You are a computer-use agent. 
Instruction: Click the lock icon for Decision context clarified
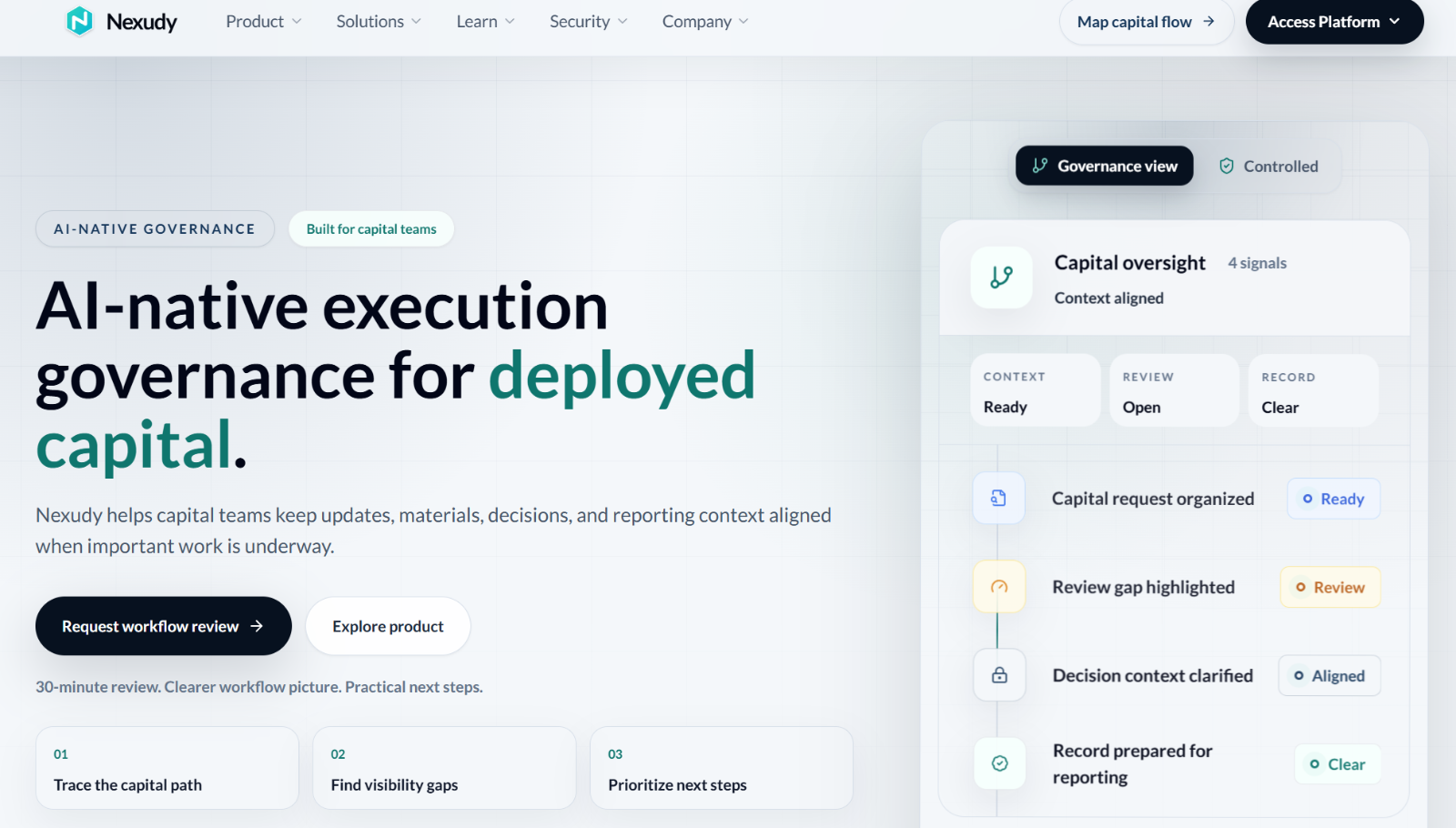point(999,675)
